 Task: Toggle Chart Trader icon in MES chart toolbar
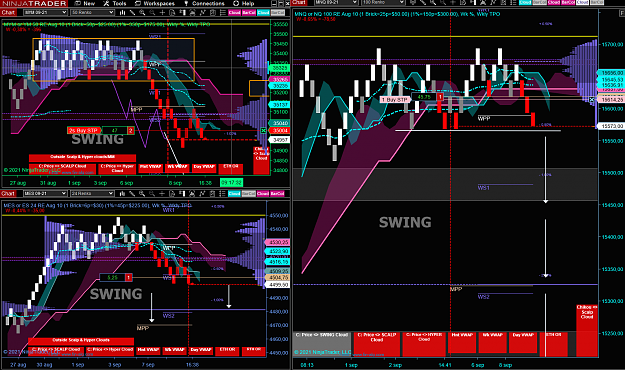[x=182, y=193]
